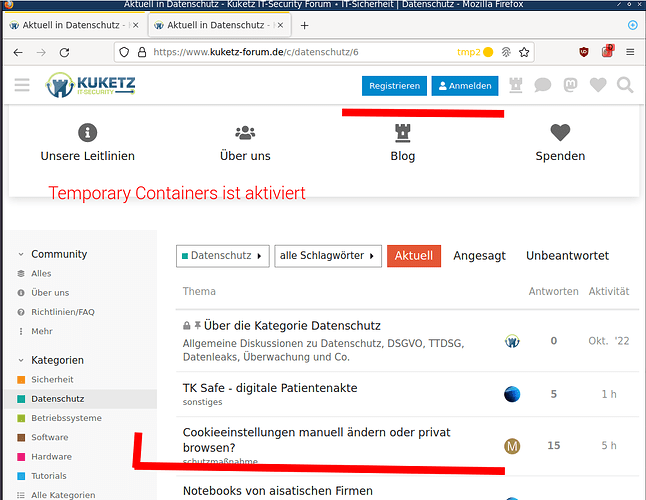The height and width of the screenshot is (500, 646).
Task: Click the avatar of the TK Safe topic poster
Action: point(512,394)
